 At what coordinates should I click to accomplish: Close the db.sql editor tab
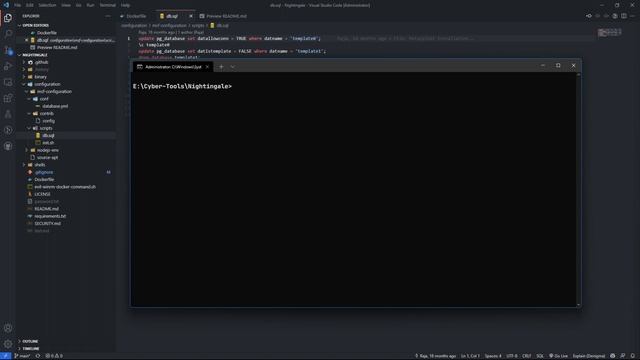191,16
